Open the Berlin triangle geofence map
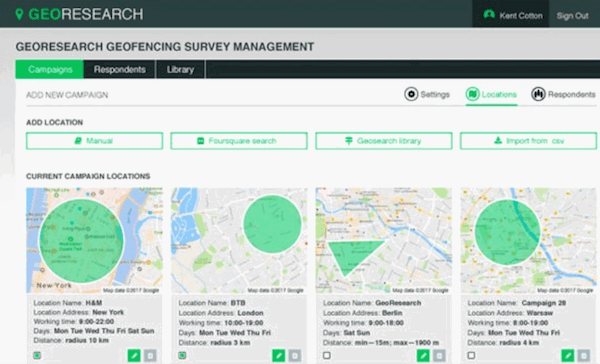The height and width of the screenshot is (364, 600). [x=384, y=240]
